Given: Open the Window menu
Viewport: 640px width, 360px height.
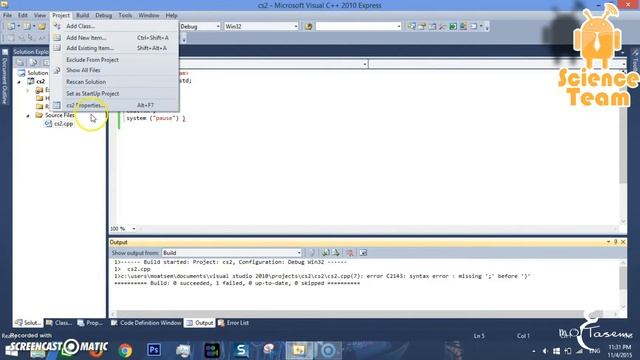Looking at the screenshot, I should (149, 16).
